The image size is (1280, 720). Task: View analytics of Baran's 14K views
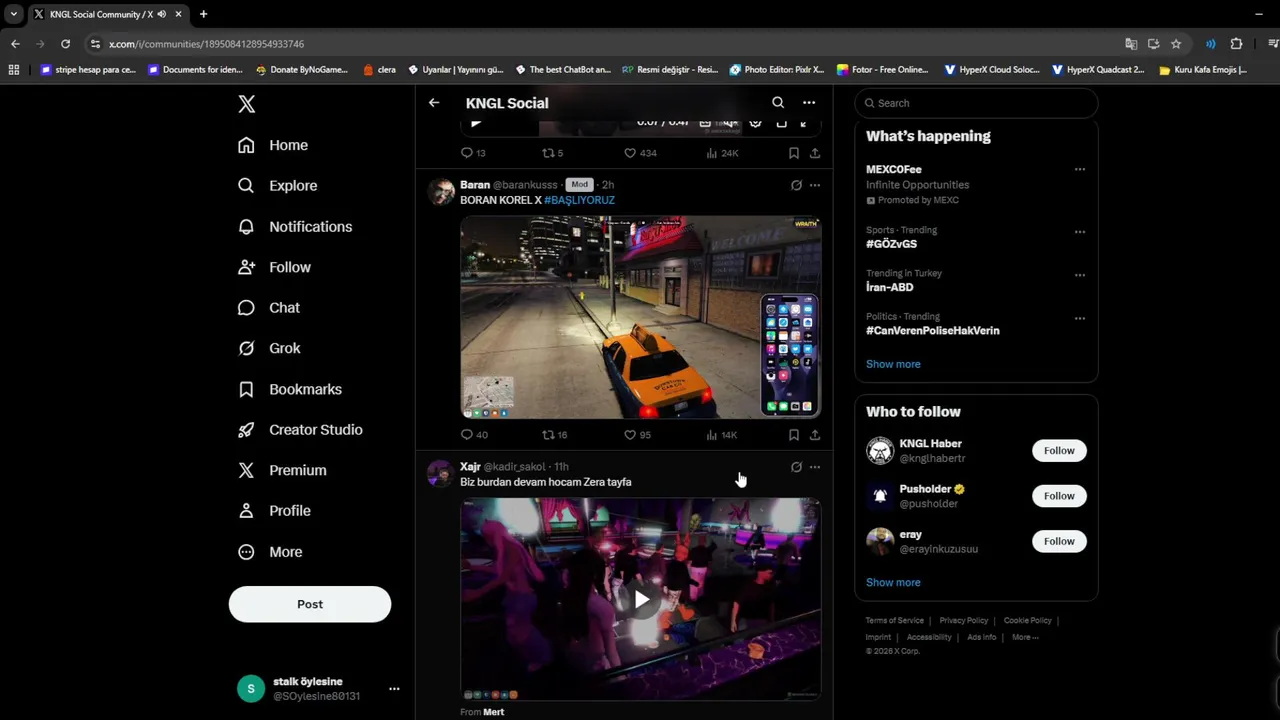[x=721, y=435]
